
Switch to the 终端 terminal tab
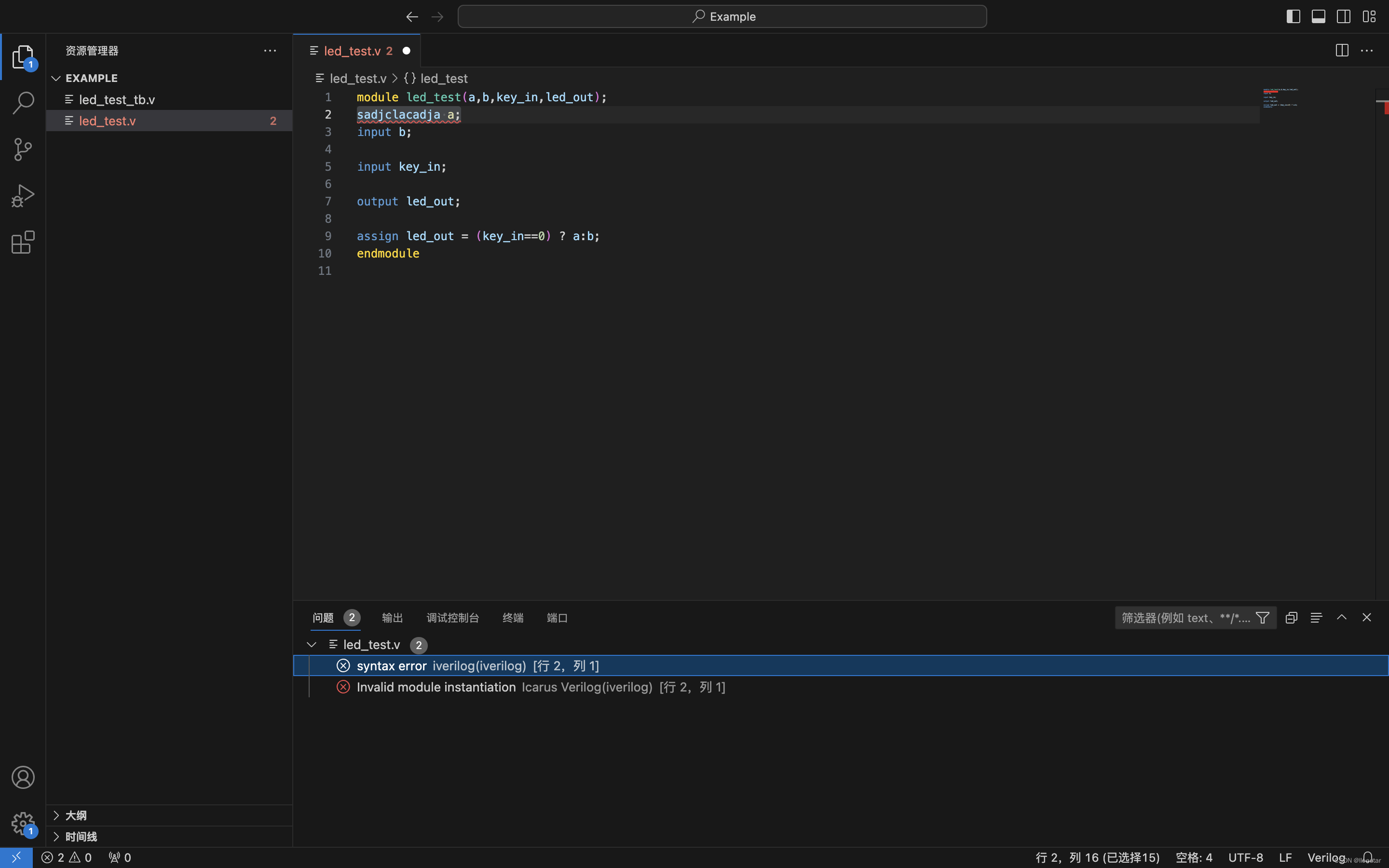tap(513, 618)
